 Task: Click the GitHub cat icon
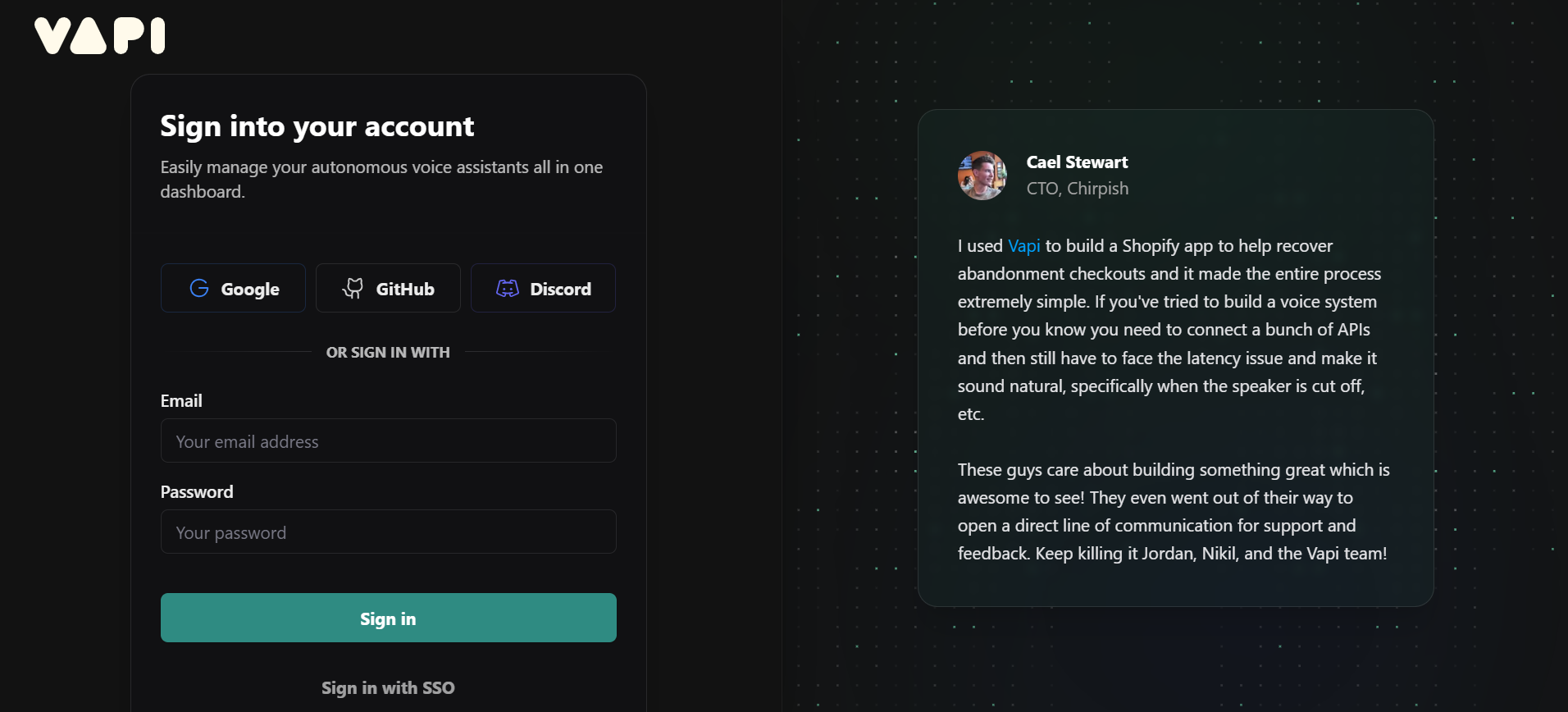(353, 288)
